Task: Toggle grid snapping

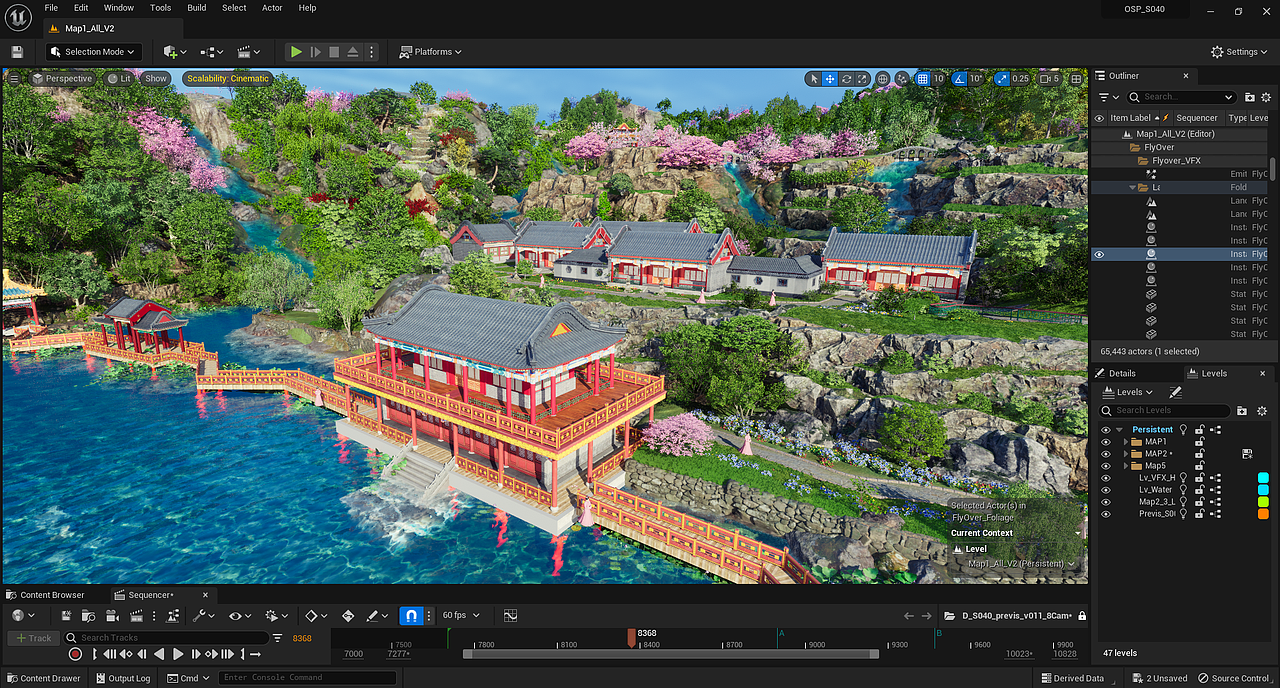Action: (x=923, y=79)
